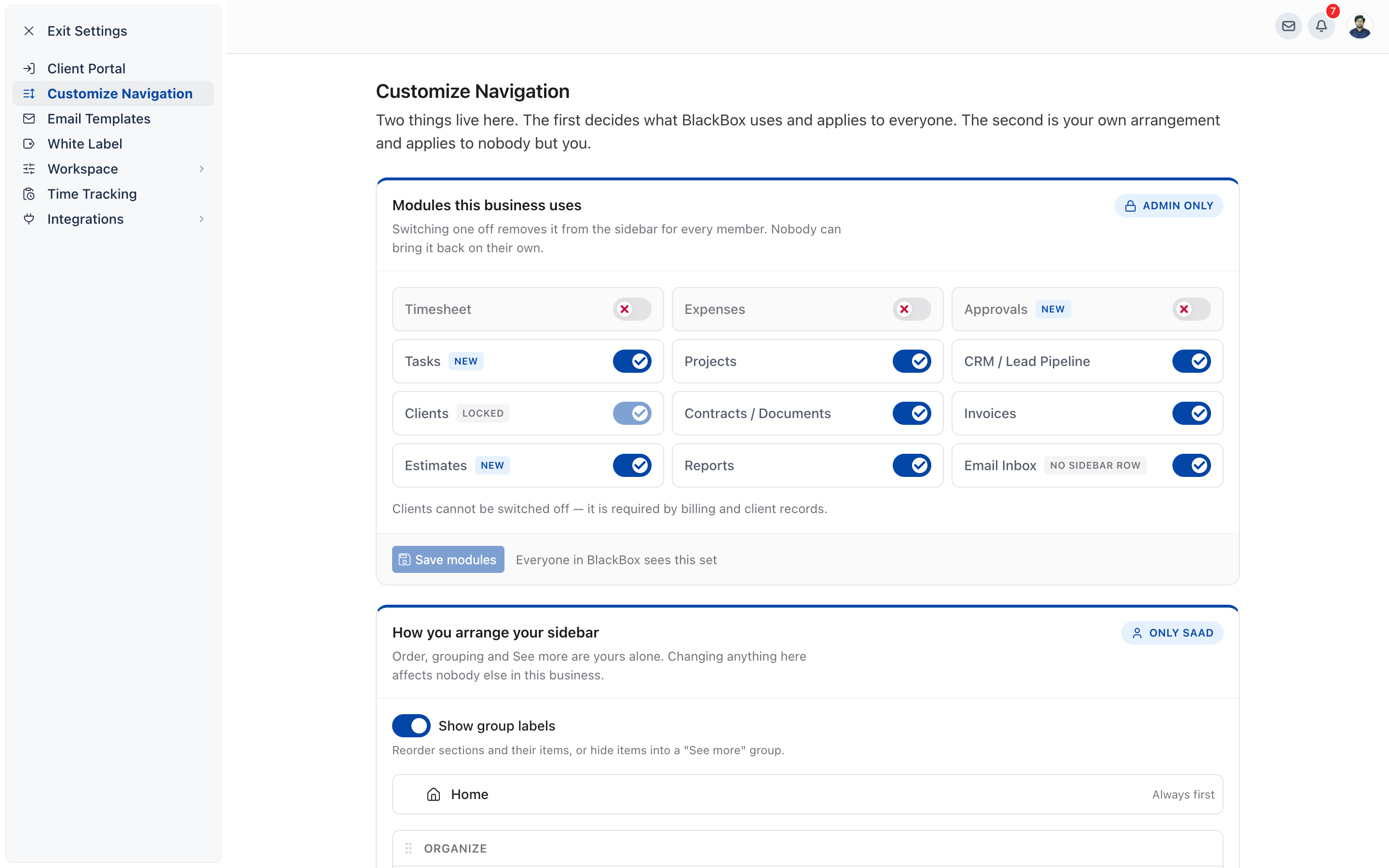Click the 'Always first' label on Home row
The height and width of the screenshot is (868, 1389).
tap(1183, 795)
